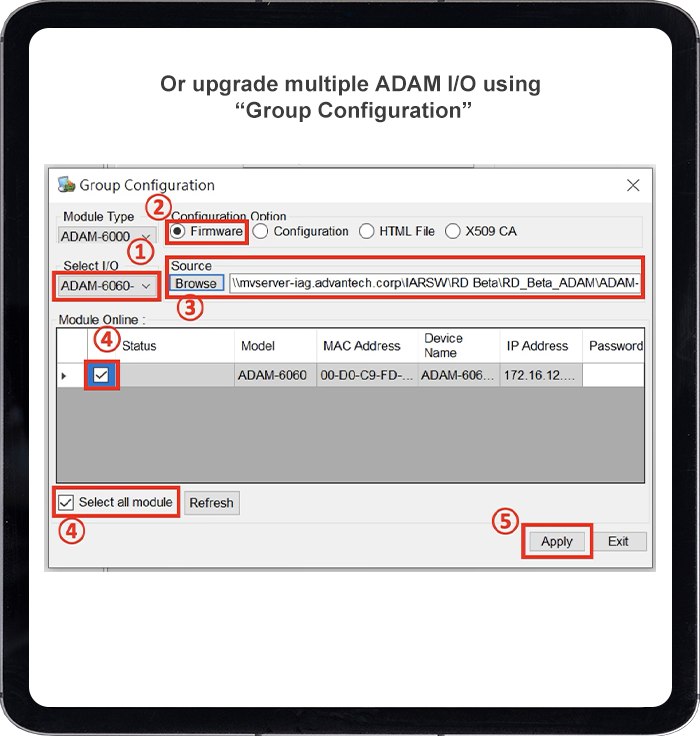This screenshot has height=736, width=700.
Task: Click the Browse button for Source
Action: coord(196,283)
